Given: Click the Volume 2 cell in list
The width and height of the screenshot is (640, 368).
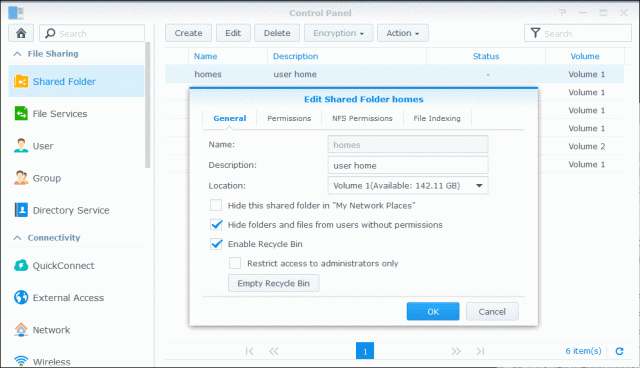Looking at the screenshot, I should [587, 146].
